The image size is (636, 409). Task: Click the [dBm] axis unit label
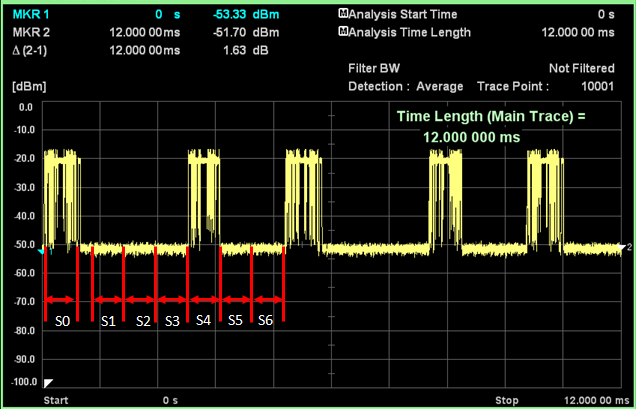pyautogui.click(x=29, y=86)
